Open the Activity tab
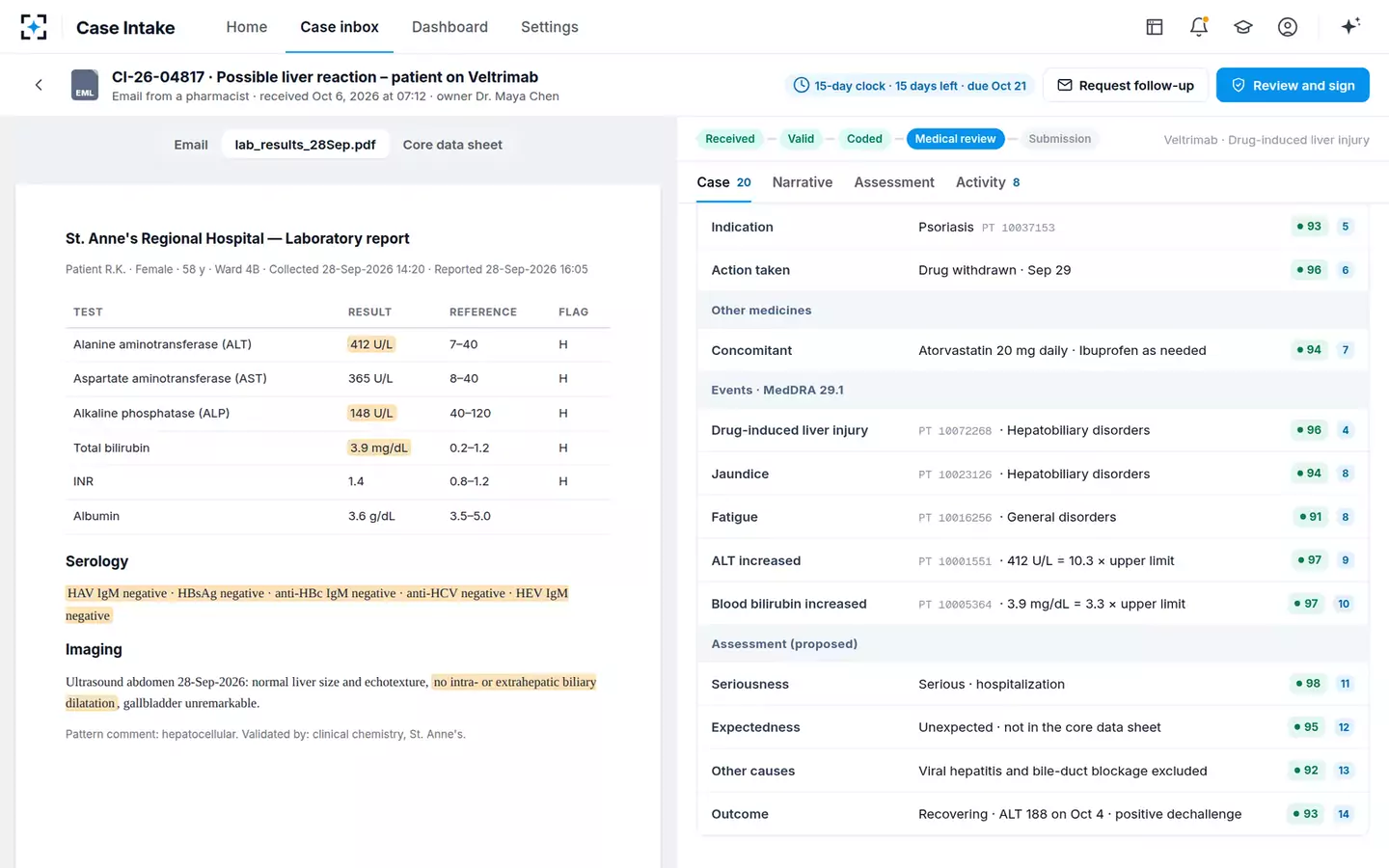Screen dimensions: 1389x868 click(x=988, y=182)
